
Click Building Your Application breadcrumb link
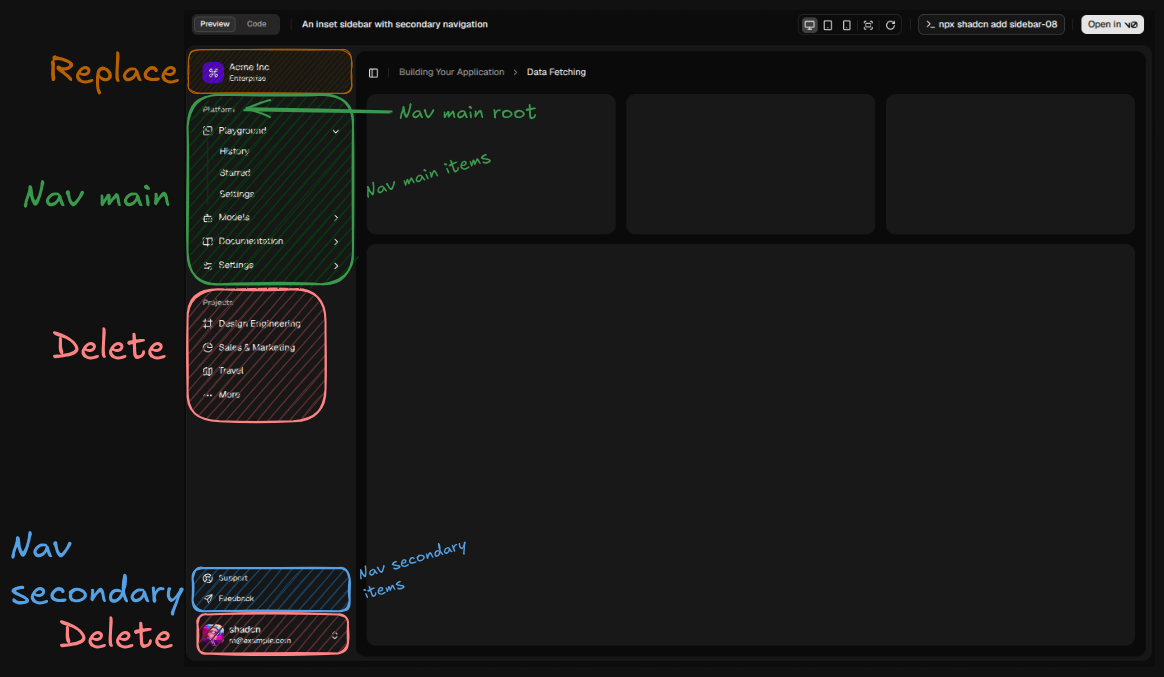click(x=451, y=73)
